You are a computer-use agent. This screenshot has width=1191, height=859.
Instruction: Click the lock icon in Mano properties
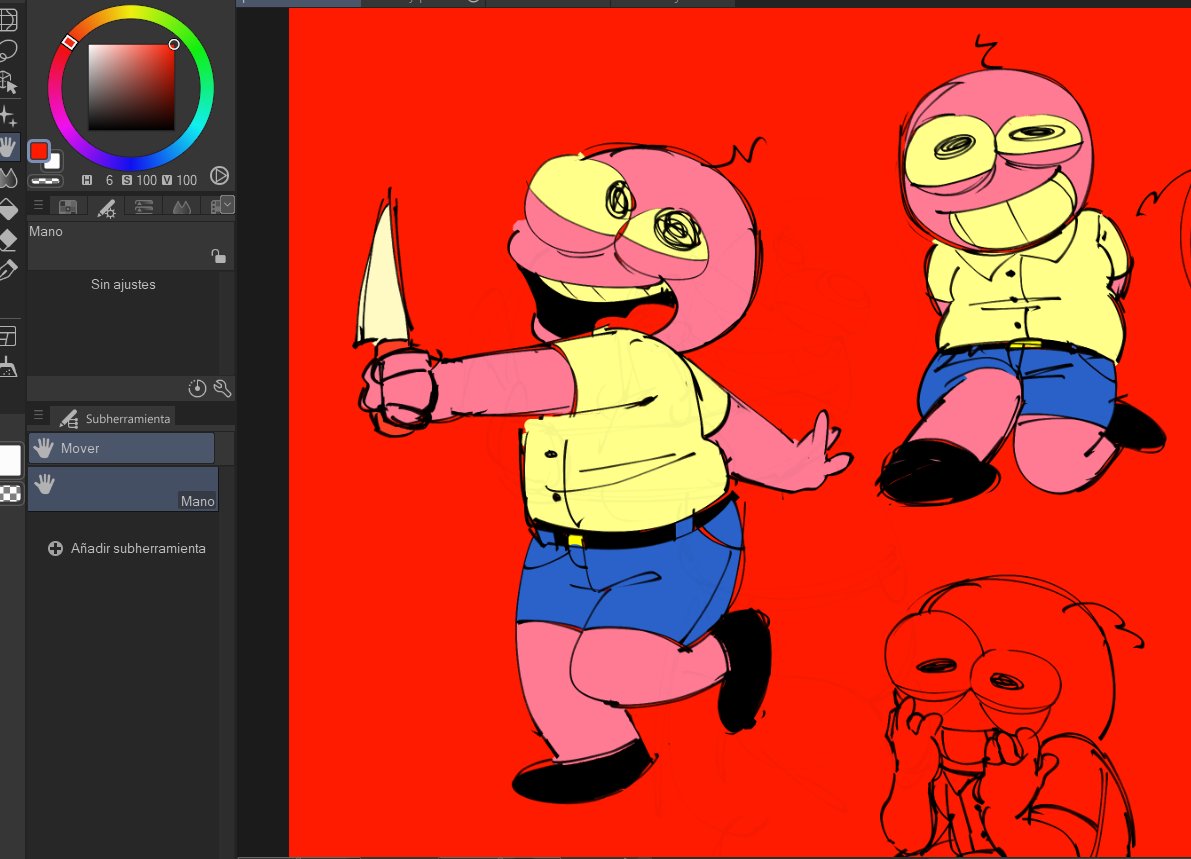pos(219,256)
